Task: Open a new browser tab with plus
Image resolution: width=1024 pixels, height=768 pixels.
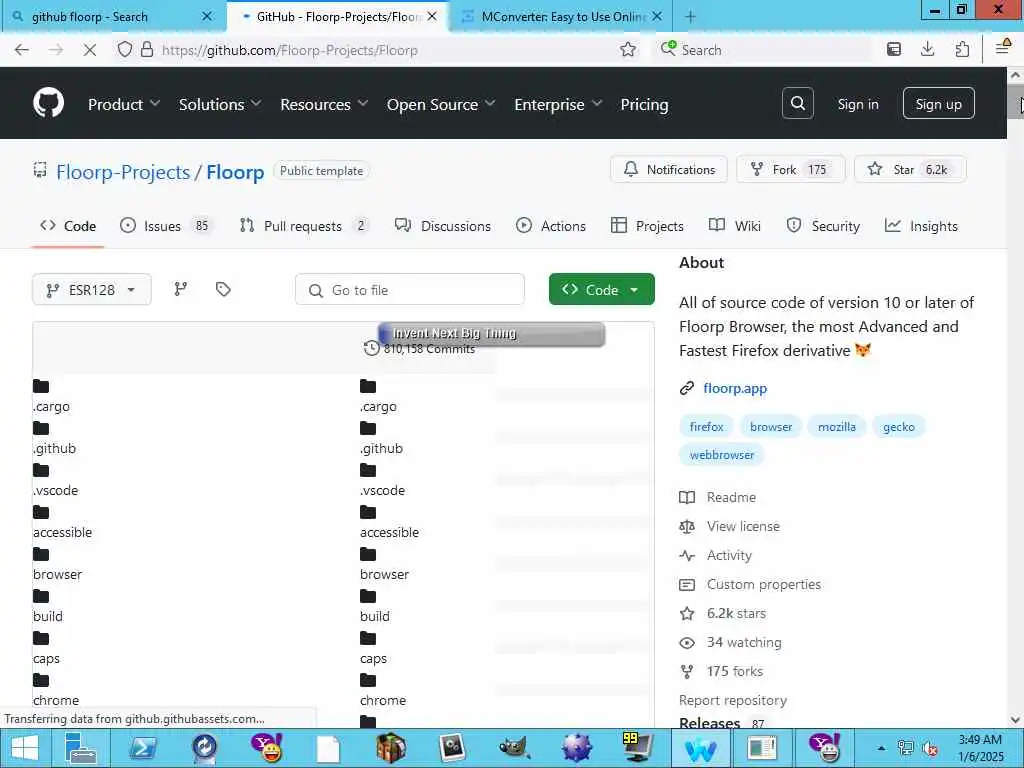Action: [690, 17]
